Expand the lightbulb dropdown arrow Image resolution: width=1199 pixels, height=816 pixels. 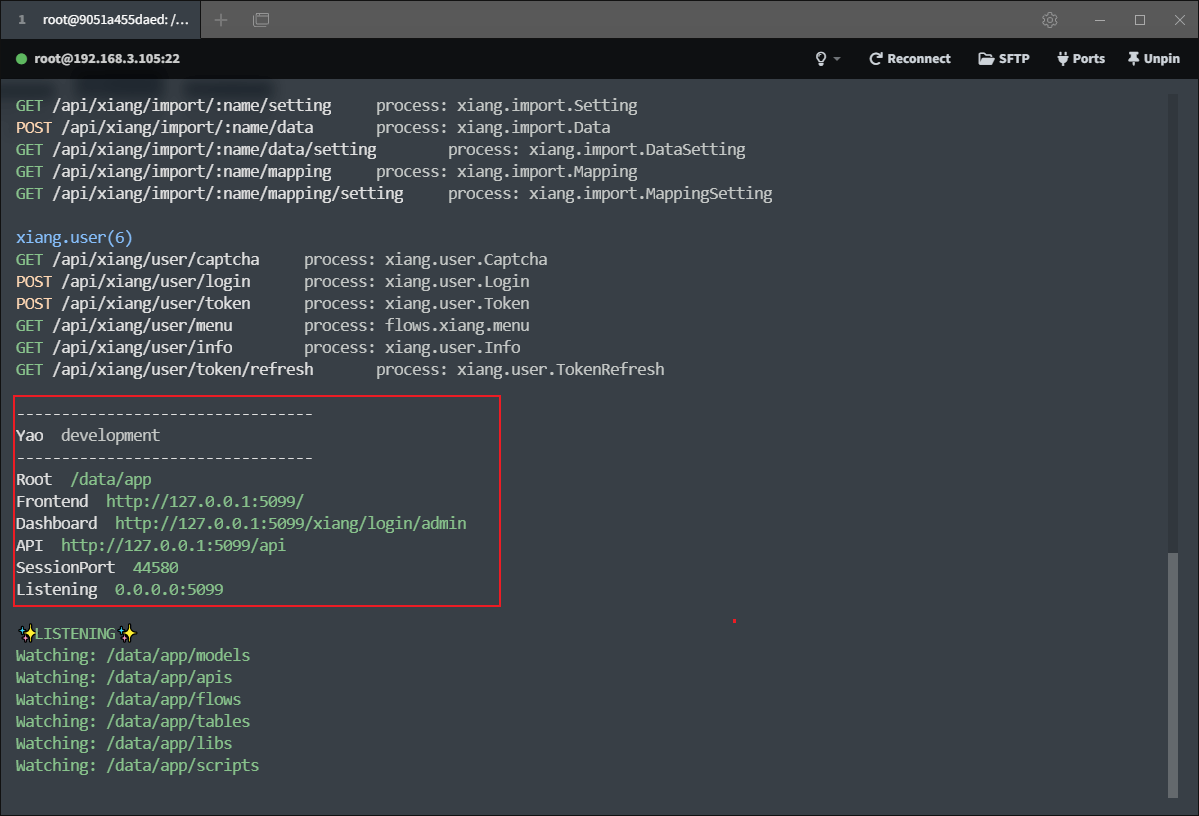coord(837,59)
